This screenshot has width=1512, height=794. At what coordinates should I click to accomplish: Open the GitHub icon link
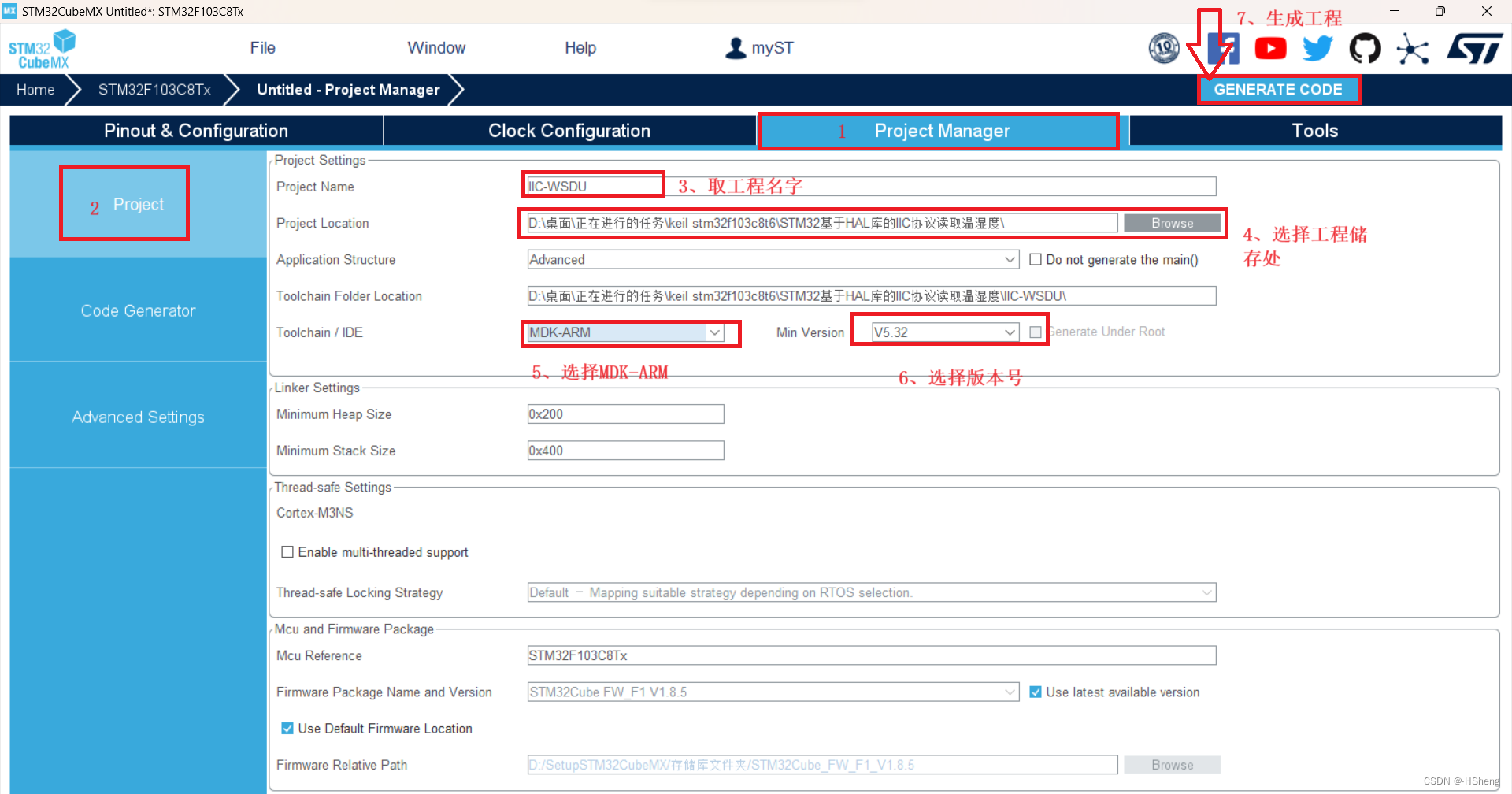1365,48
